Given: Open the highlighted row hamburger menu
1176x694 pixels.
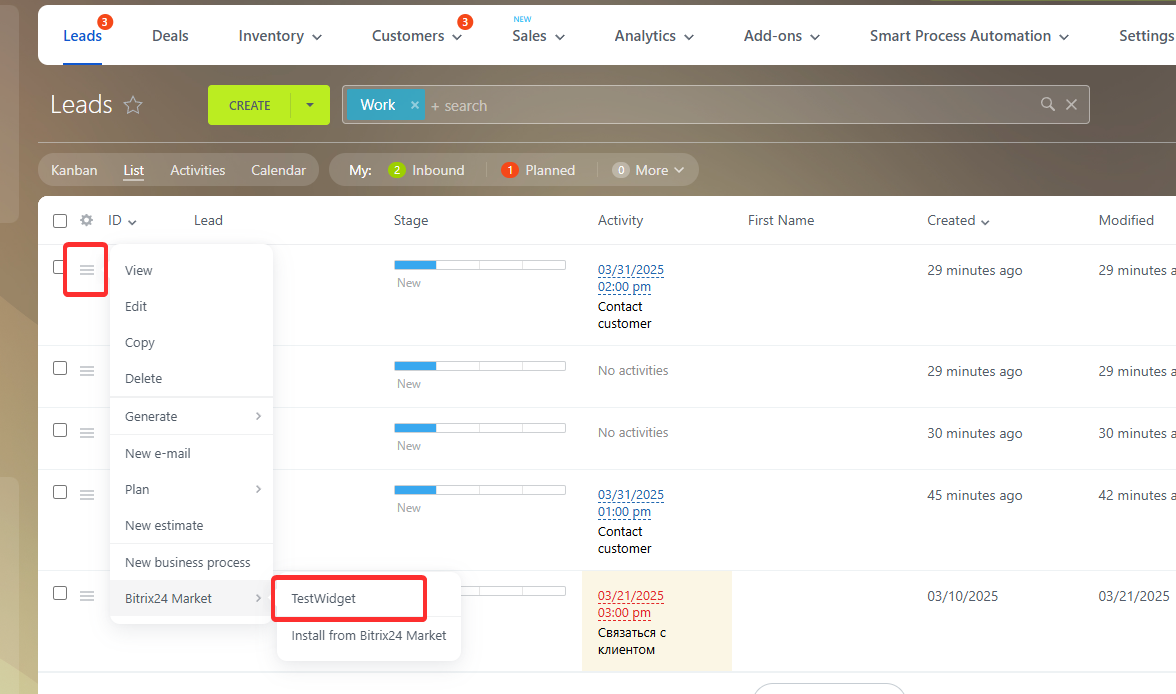Looking at the screenshot, I should coord(85,269).
